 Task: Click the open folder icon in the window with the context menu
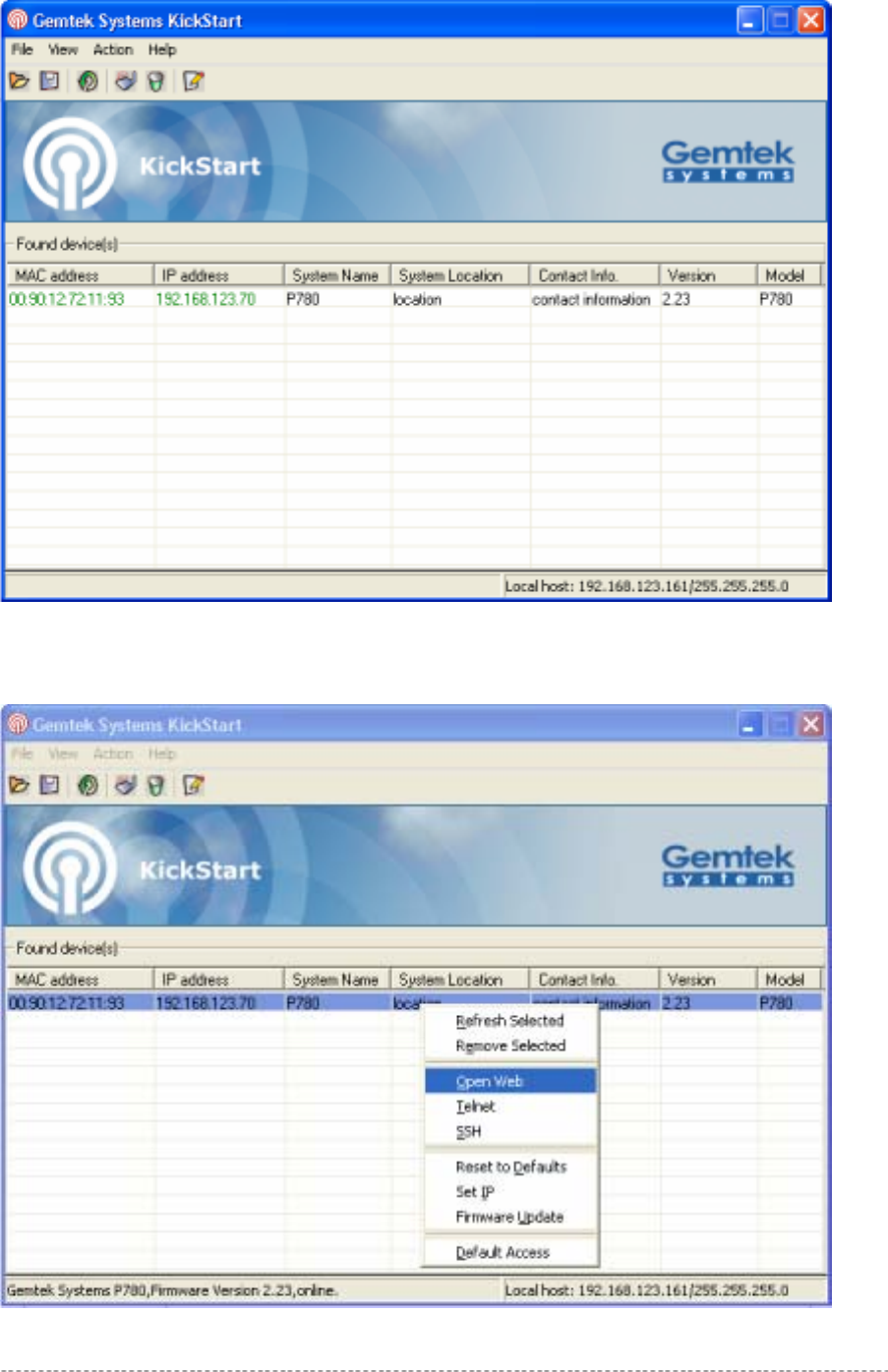point(20,786)
